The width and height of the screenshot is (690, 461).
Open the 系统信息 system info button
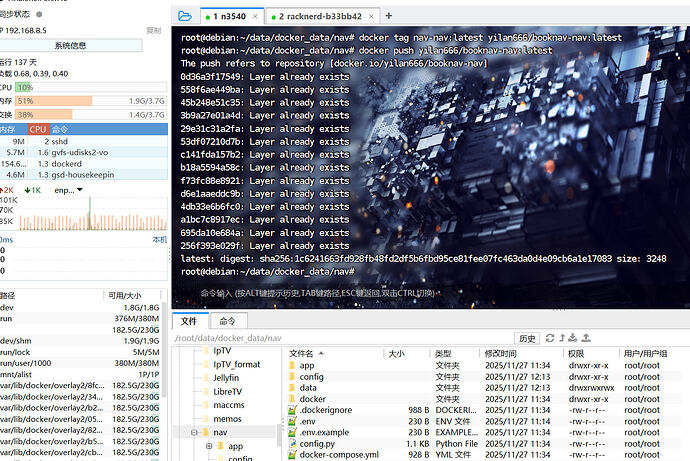(x=70, y=45)
